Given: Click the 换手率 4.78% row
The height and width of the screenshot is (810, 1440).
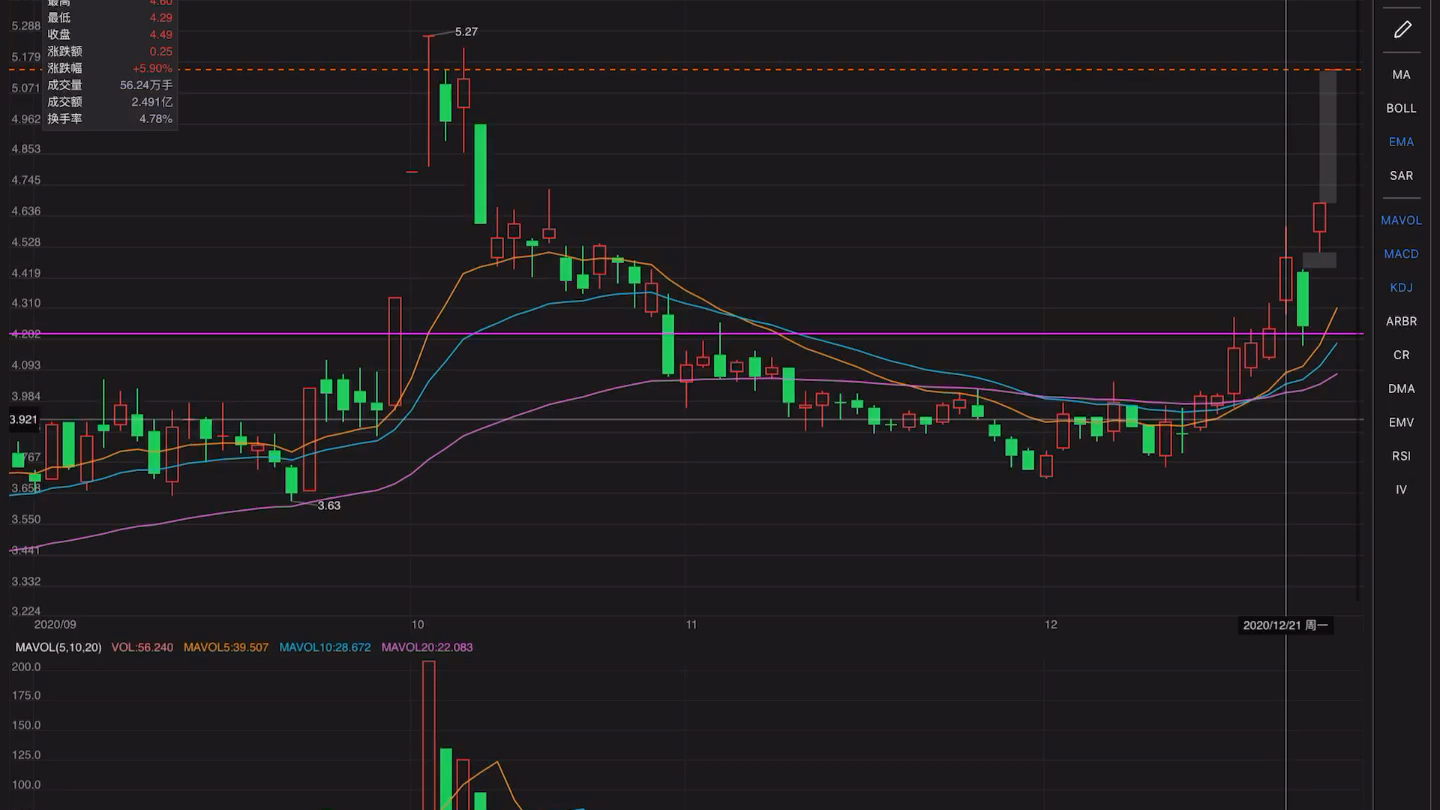Looking at the screenshot, I should pos(110,119).
